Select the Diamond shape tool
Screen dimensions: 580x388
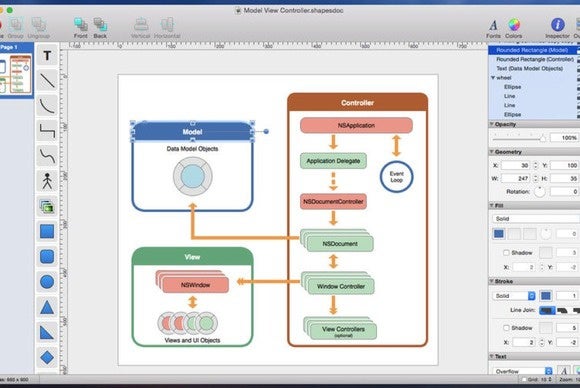coord(47,358)
